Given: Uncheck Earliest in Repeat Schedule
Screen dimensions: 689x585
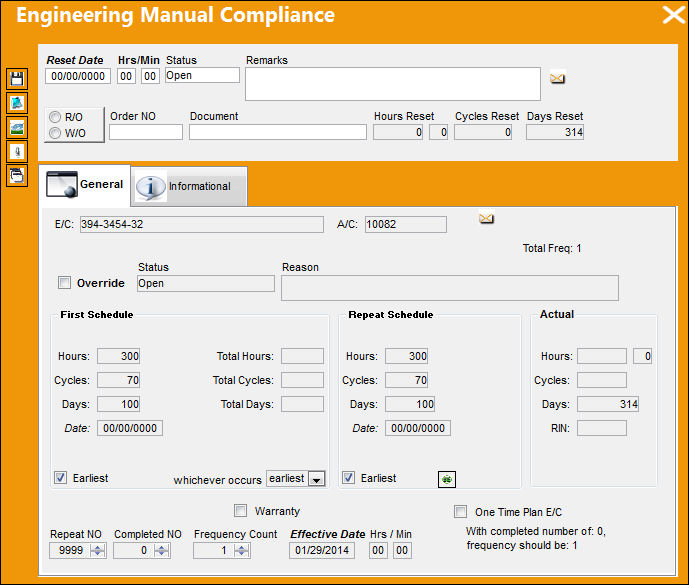Looking at the screenshot, I should click(x=348, y=478).
